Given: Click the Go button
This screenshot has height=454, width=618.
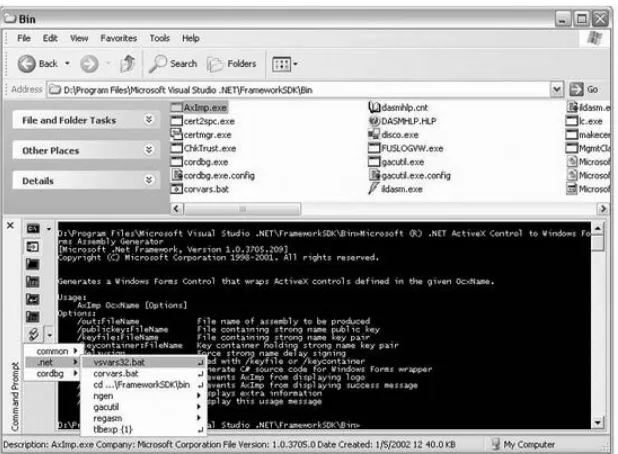Looking at the screenshot, I should [584, 89].
